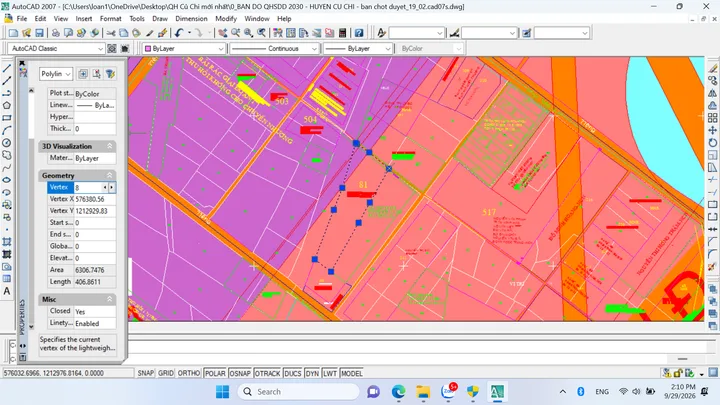720x405 pixels.
Task: Open the Continuous linetype dropdown
Action: click(x=314, y=48)
